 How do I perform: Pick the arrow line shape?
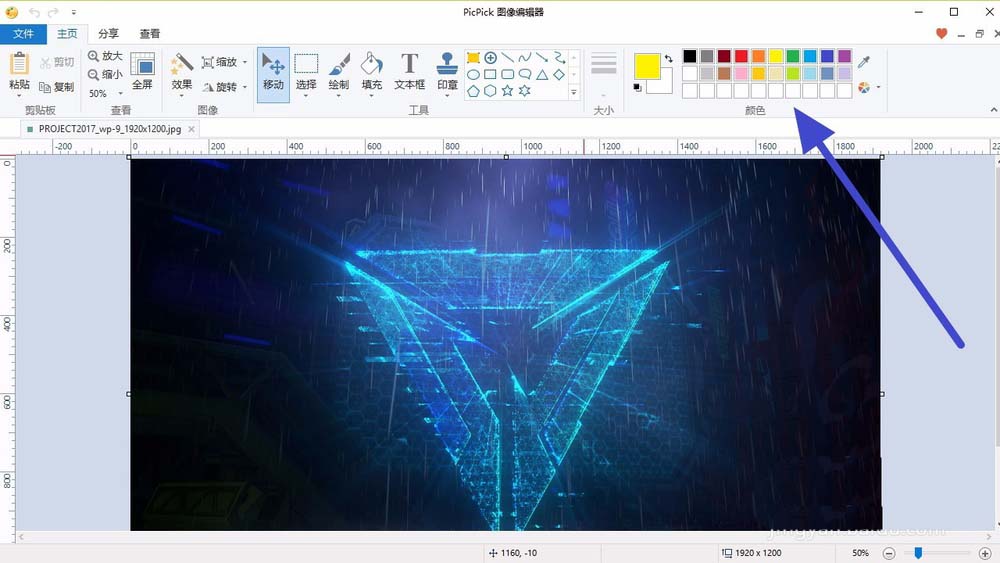[542, 58]
